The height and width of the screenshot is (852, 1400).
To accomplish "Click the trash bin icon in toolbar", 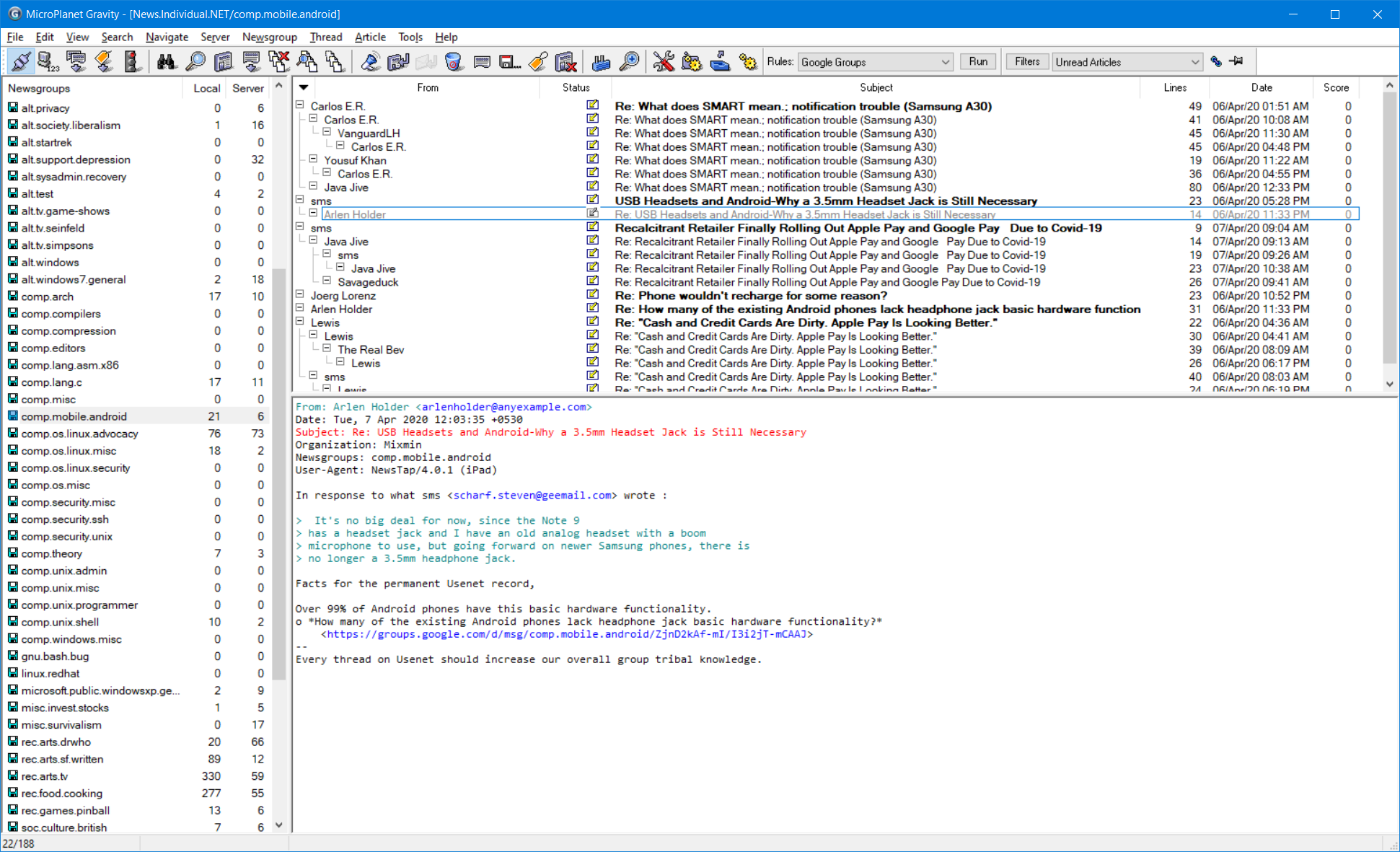I will 454,62.
